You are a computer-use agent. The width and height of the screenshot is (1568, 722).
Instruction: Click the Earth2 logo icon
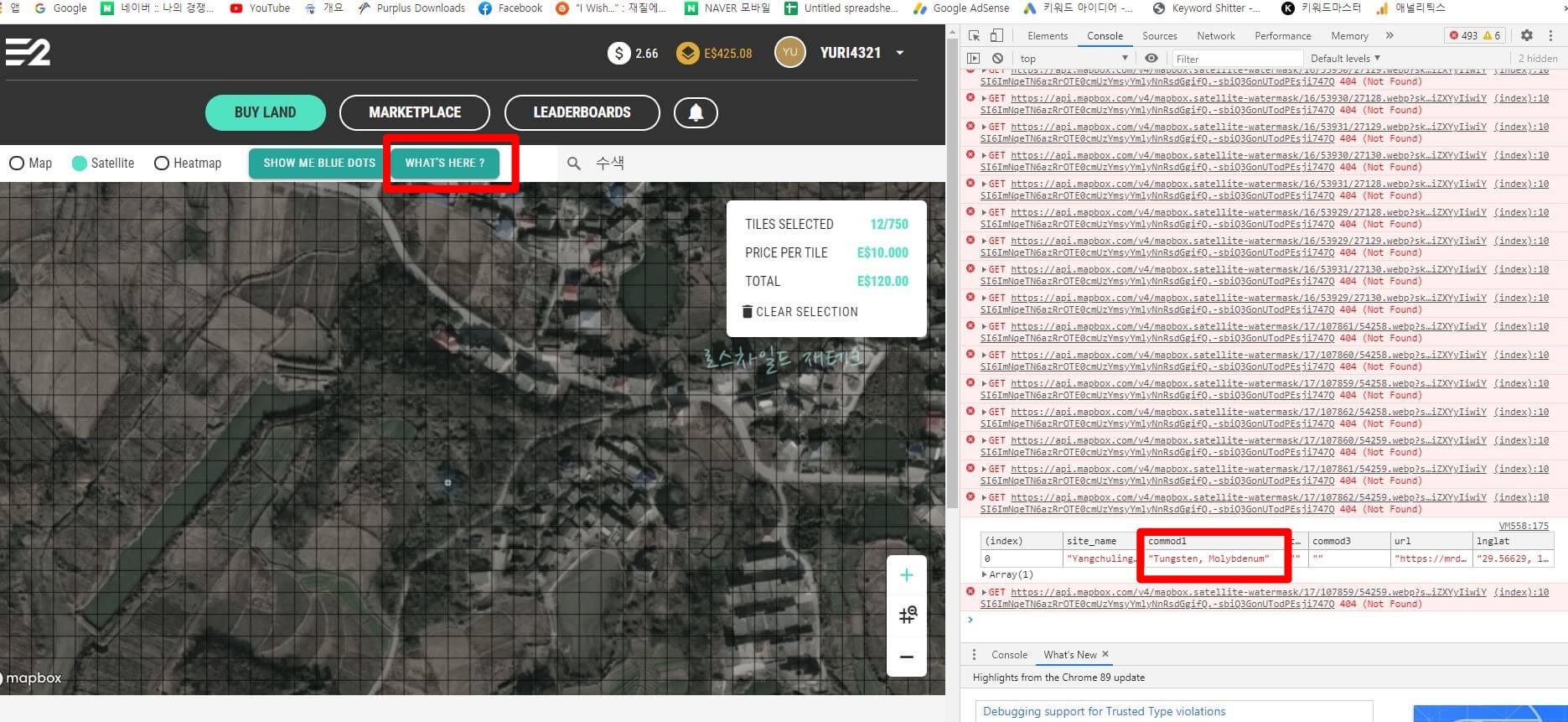pyautogui.click(x=28, y=52)
